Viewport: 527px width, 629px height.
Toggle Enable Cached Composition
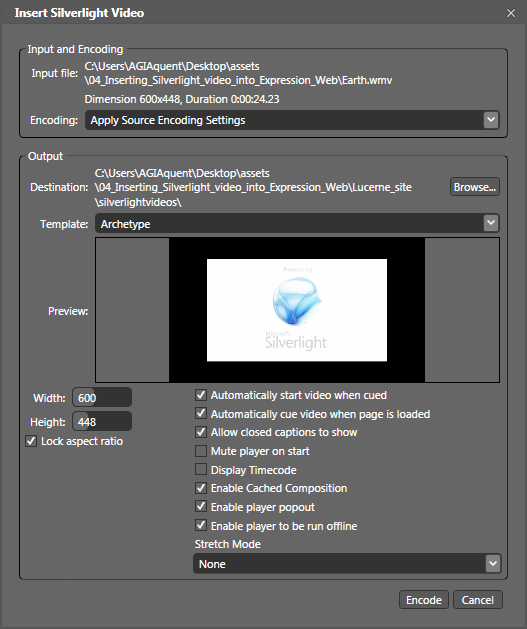201,488
